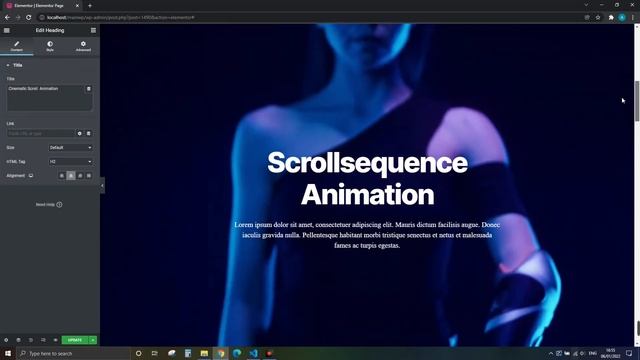Switch to the Style tab

pos(50,46)
